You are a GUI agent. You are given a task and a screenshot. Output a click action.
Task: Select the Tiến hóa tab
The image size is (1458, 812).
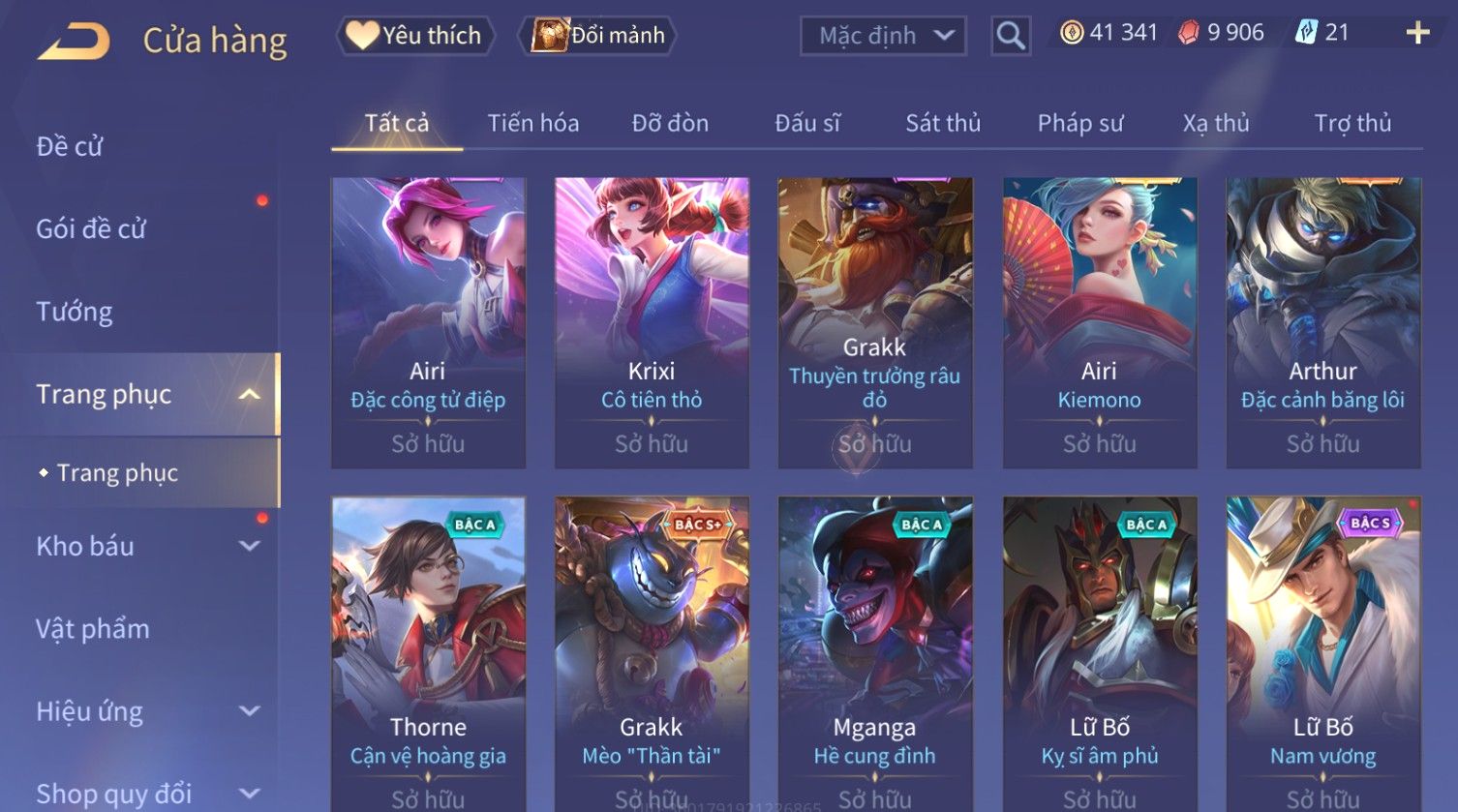pos(533,124)
